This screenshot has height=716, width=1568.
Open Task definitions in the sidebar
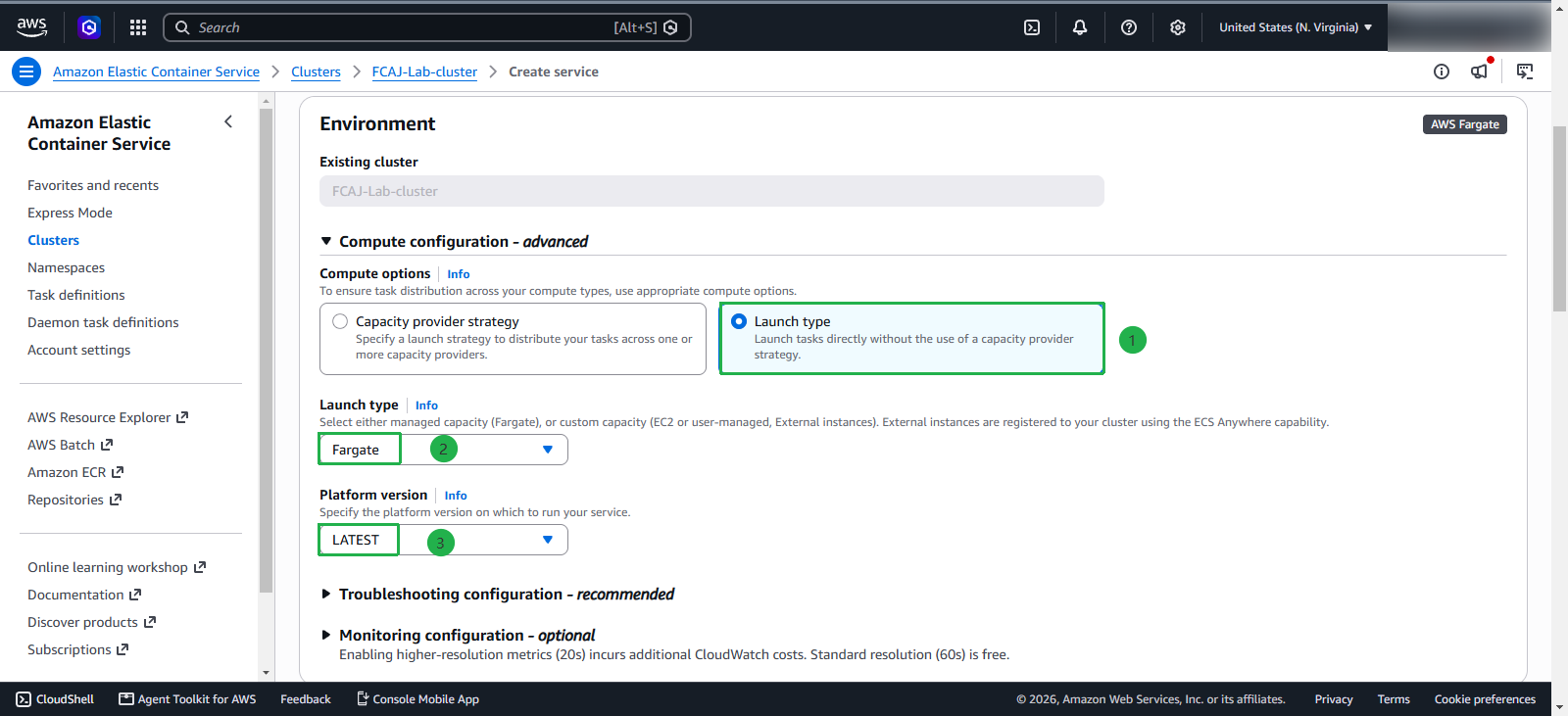[x=76, y=295]
